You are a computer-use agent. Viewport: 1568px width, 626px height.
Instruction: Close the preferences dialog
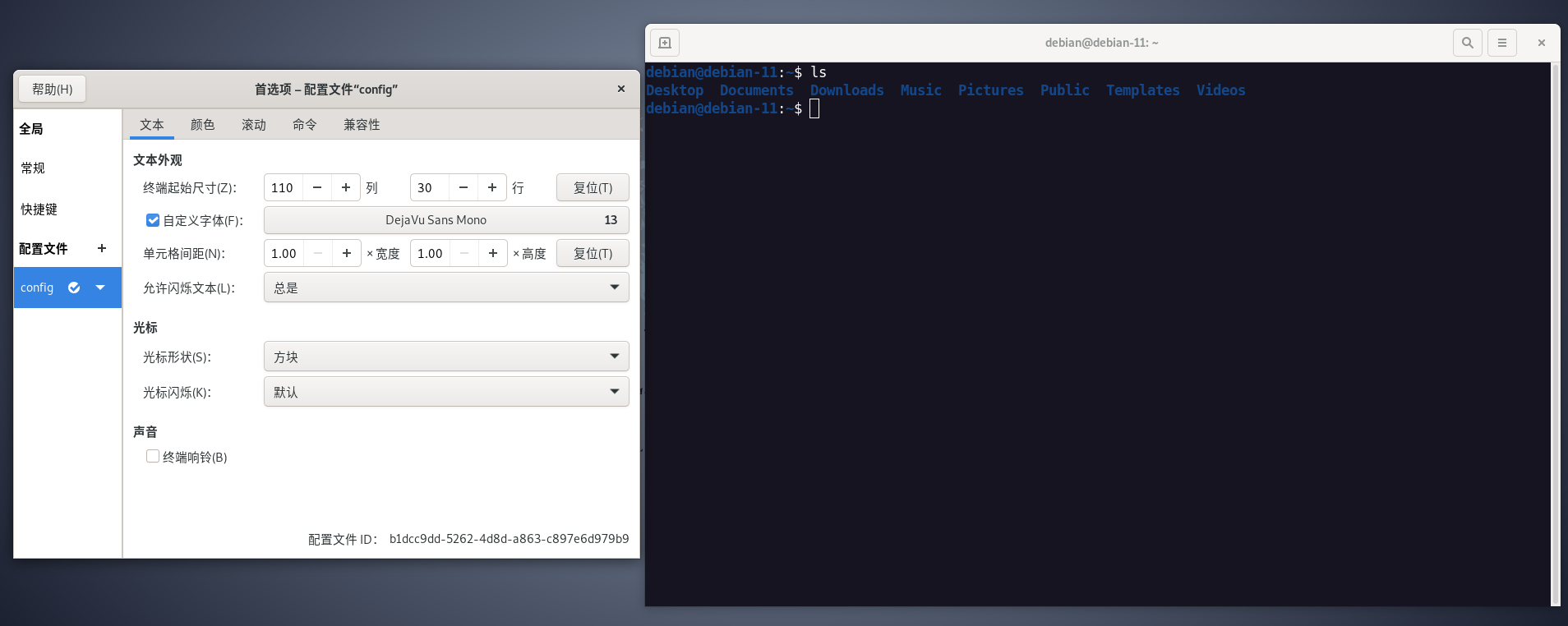tap(621, 89)
